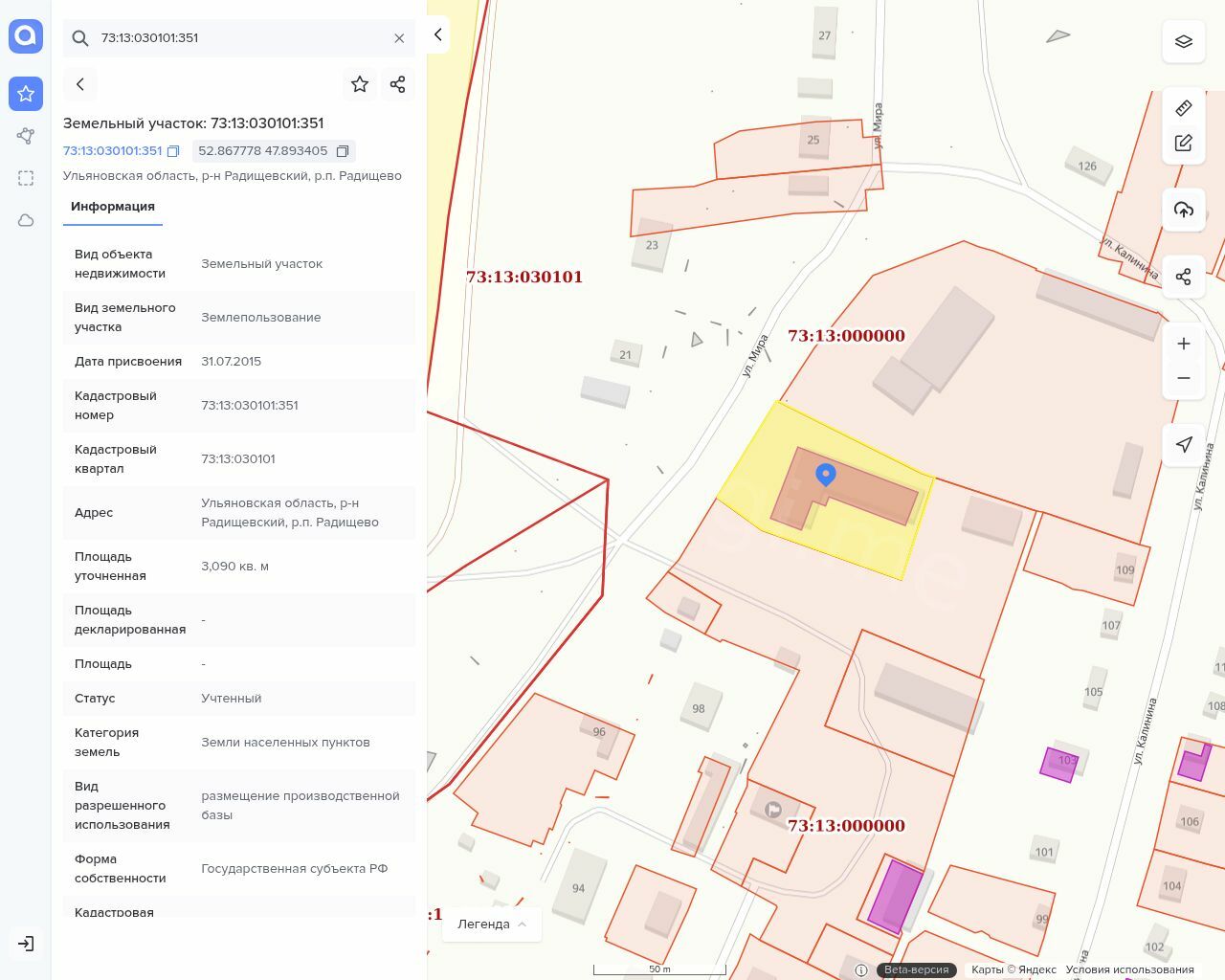Image resolution: width=1225 pixels, height=980 pixels.
Task: Copy coordinates 52.867778 47.893405
Action: [x=342, y=151]
